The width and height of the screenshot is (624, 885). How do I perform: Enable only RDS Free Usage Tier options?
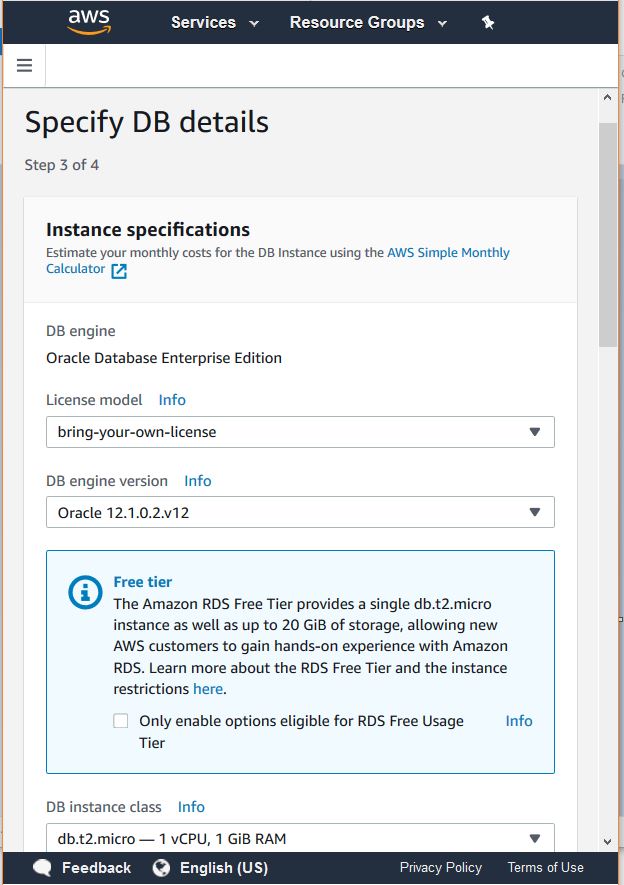coord(121,721)
